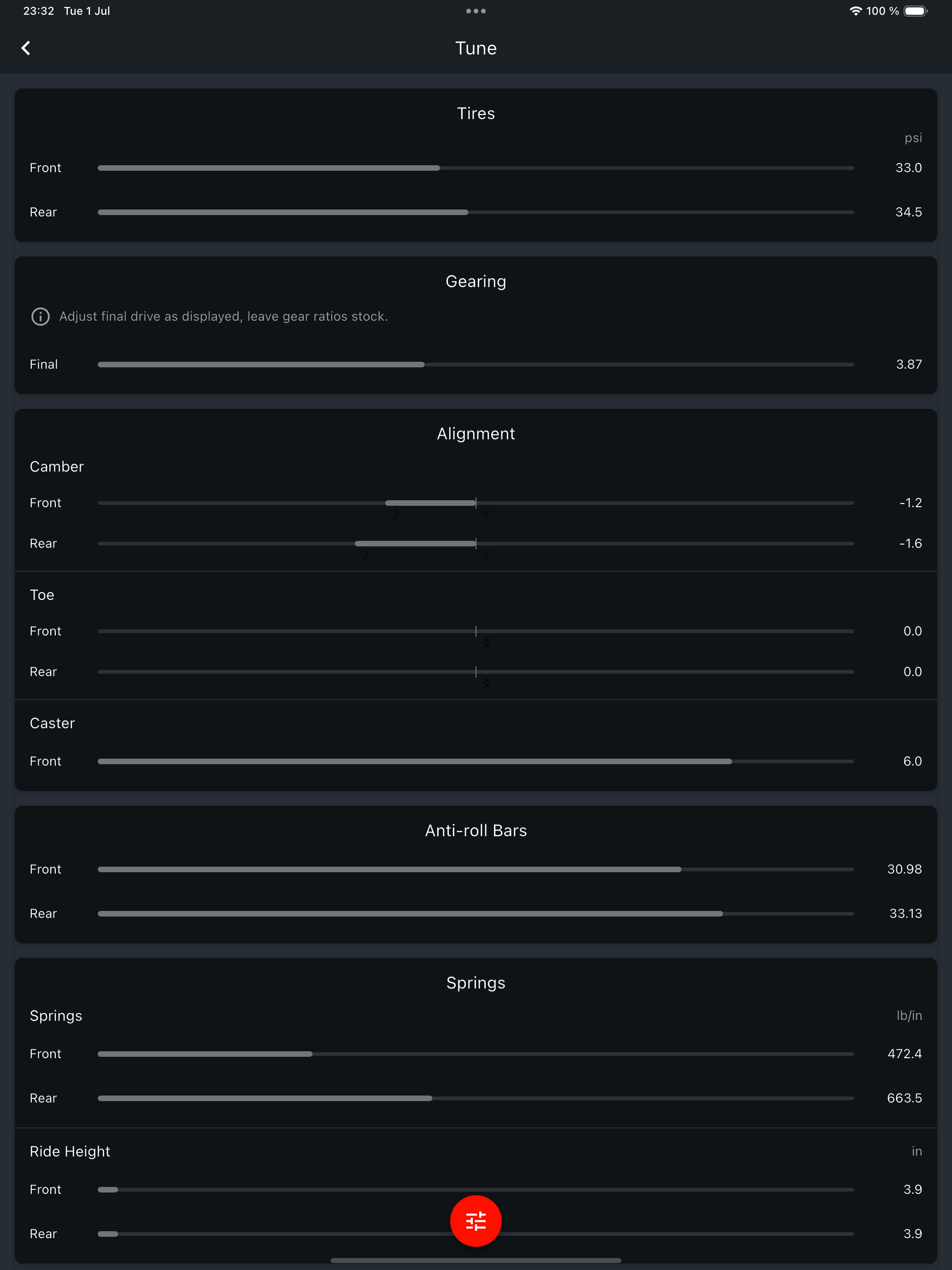952x1270 pixels.
Task: Adjust front springs rate slider
Action: pos(476,1054)
